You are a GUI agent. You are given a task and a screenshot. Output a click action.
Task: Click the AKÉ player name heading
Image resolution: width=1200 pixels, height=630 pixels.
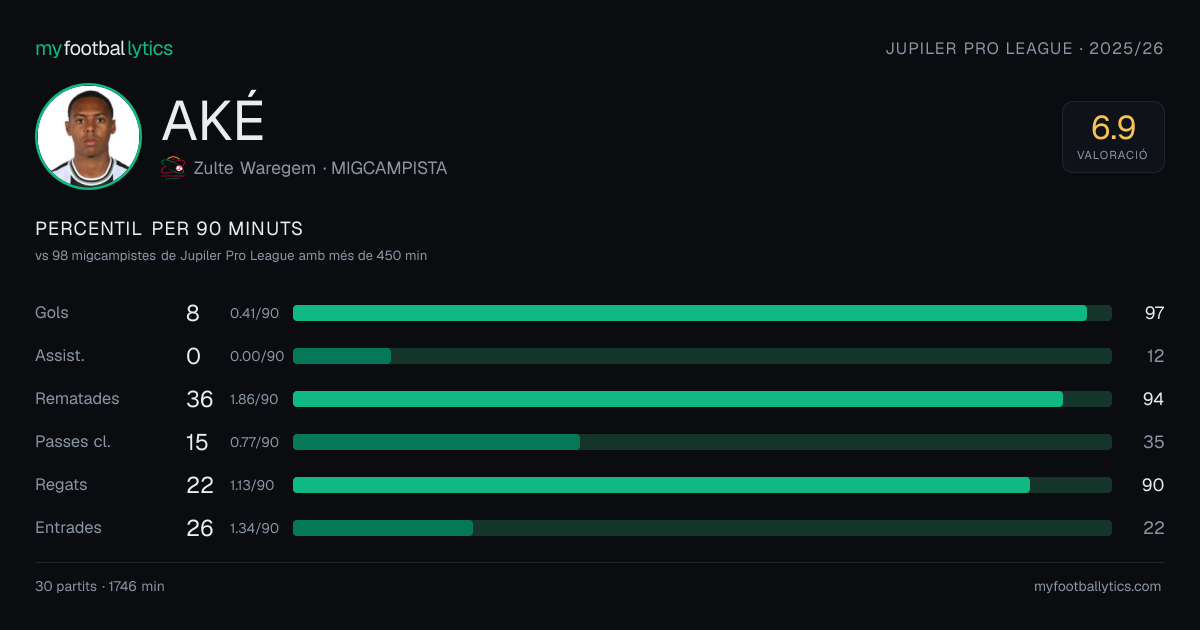[213, 121]
